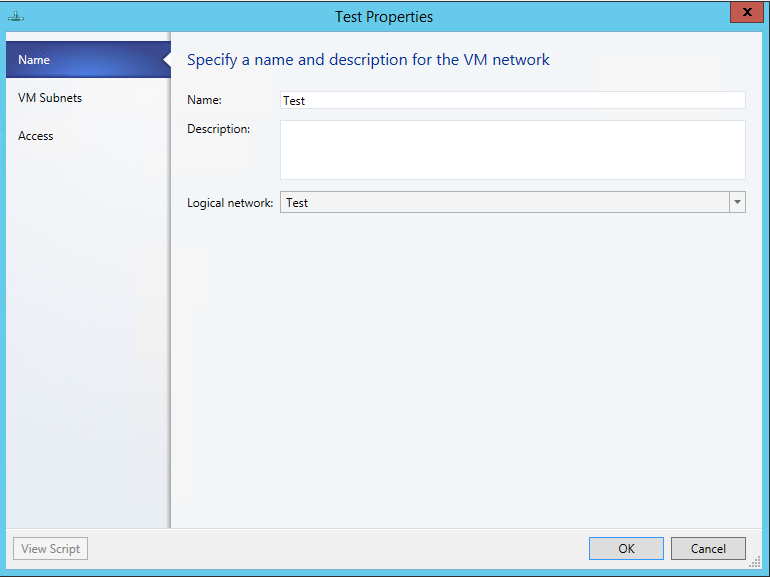Open the VM Subnets page

[50, 98]
